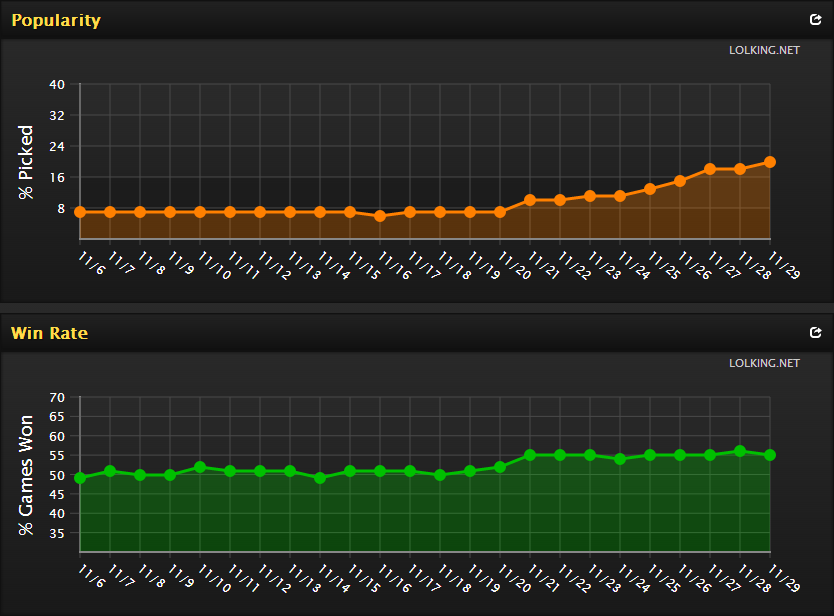Open the LOLKING.NET link on Win Rate chart

tap(764, 363)
